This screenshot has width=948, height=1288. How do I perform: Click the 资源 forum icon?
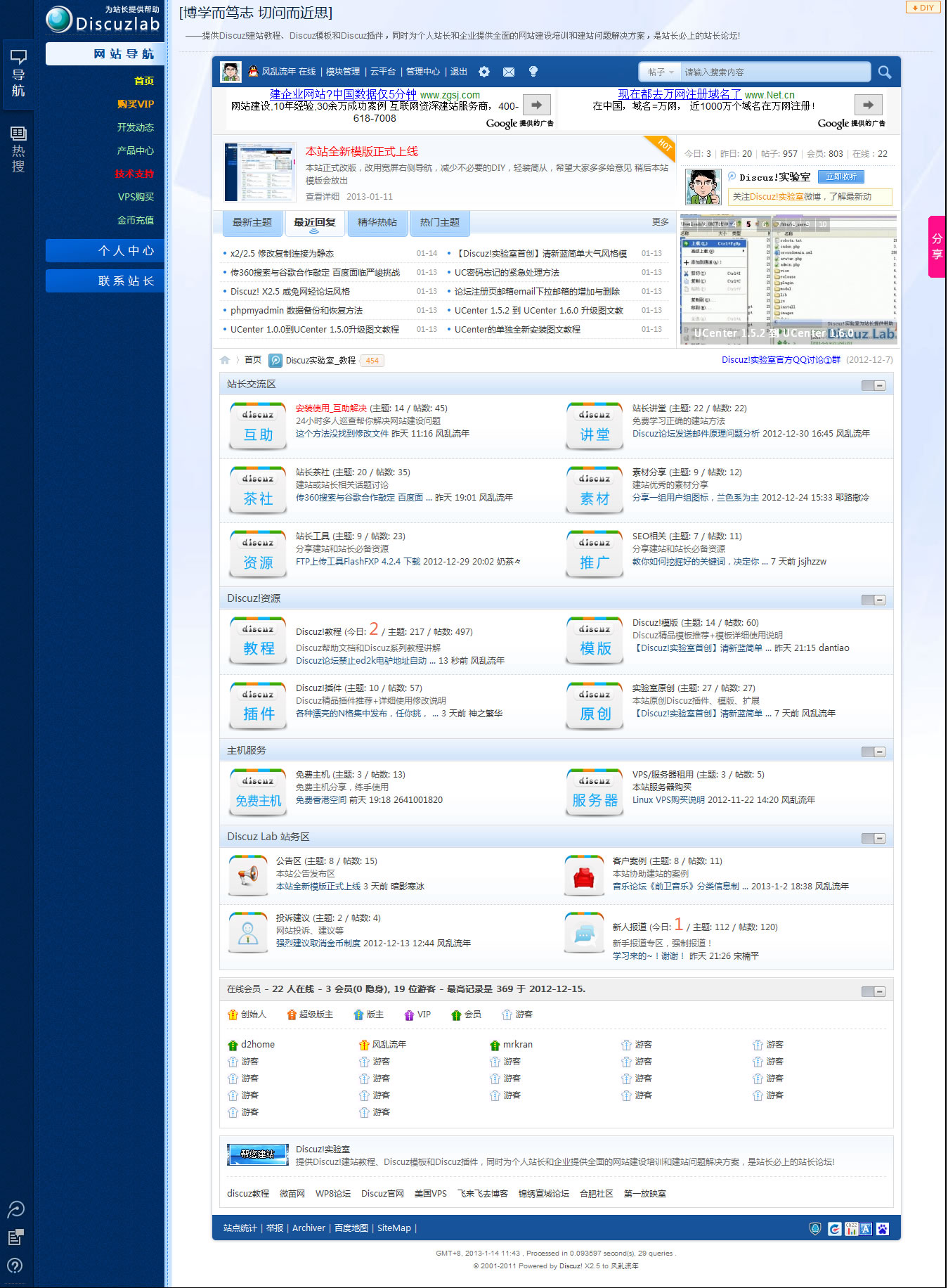(x=258, y=555)
